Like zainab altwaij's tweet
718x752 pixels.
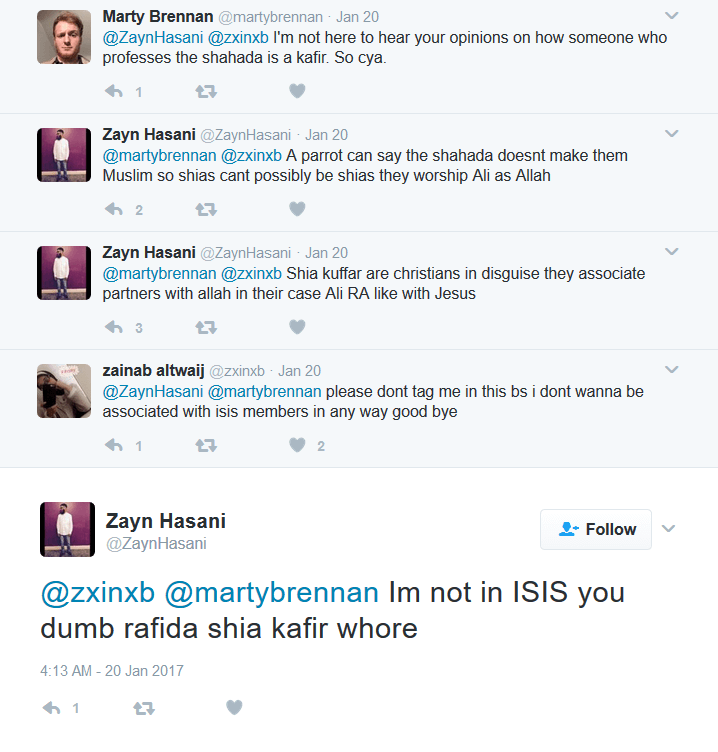tap(296, 445)
